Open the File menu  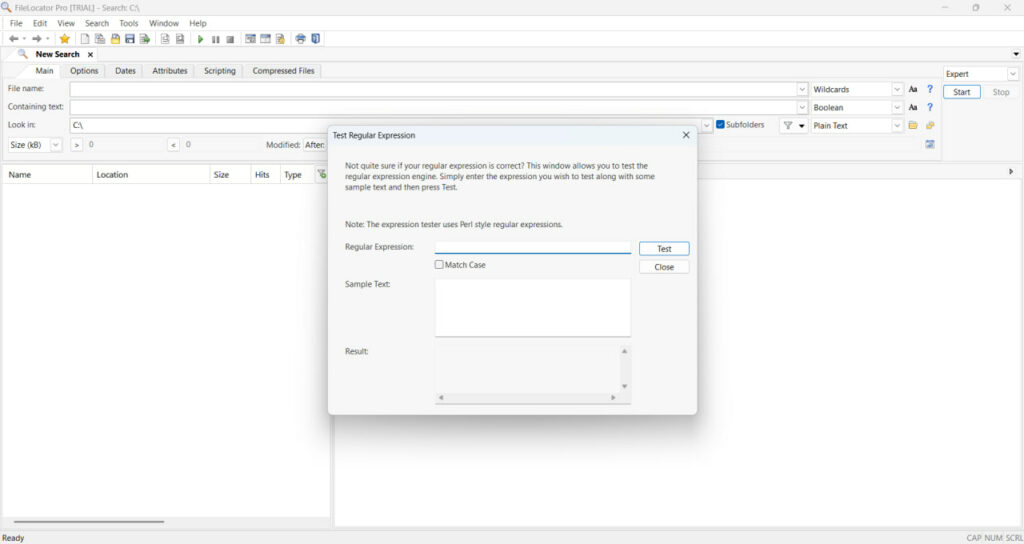click(16, 23)
